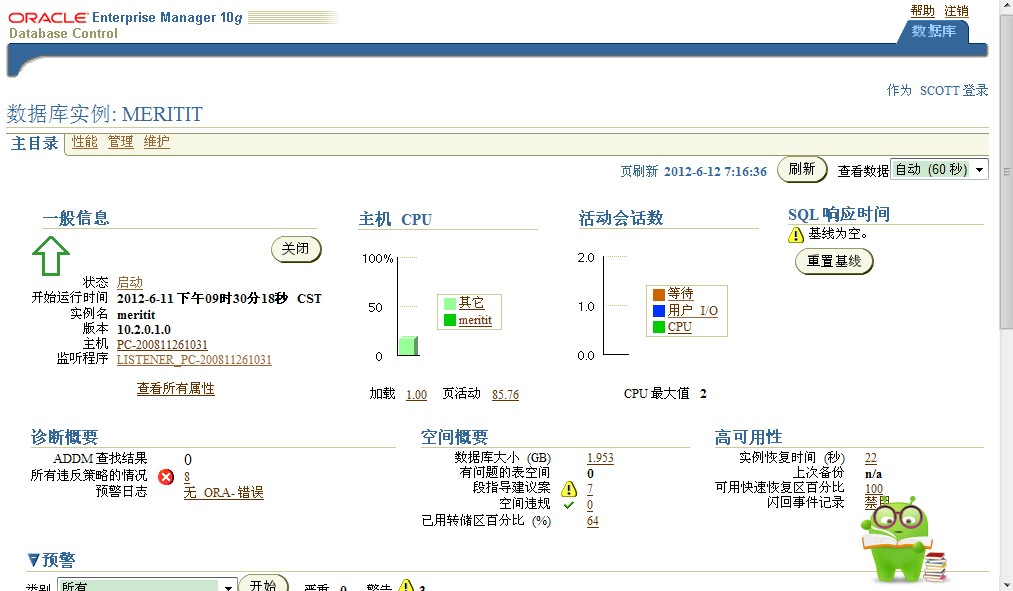The height and width of the screenshot is (591, 1013).
Task: Click the paging activity 85.76 link
Action: [505, 395]
